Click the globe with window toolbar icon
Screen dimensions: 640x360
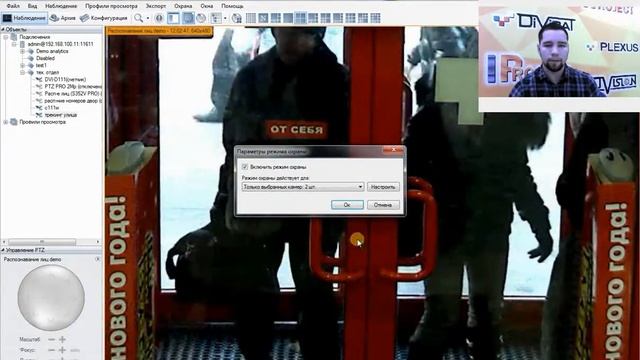pos(237,18)
